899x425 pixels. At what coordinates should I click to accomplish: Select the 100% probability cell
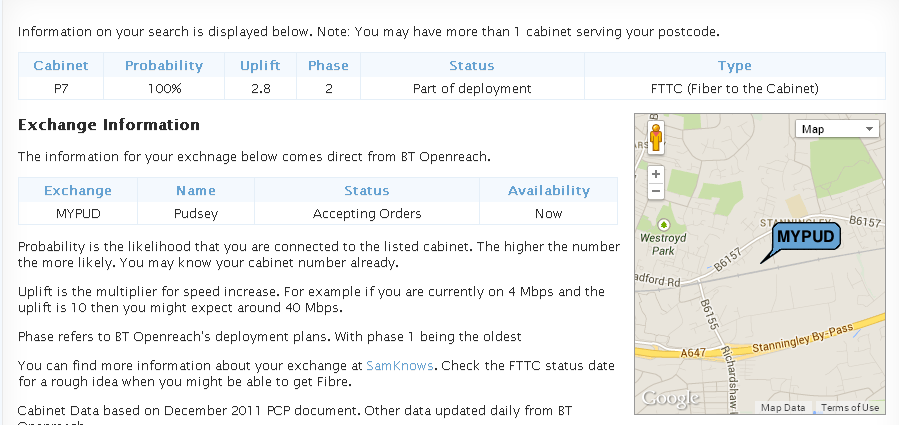pos(164,88)
